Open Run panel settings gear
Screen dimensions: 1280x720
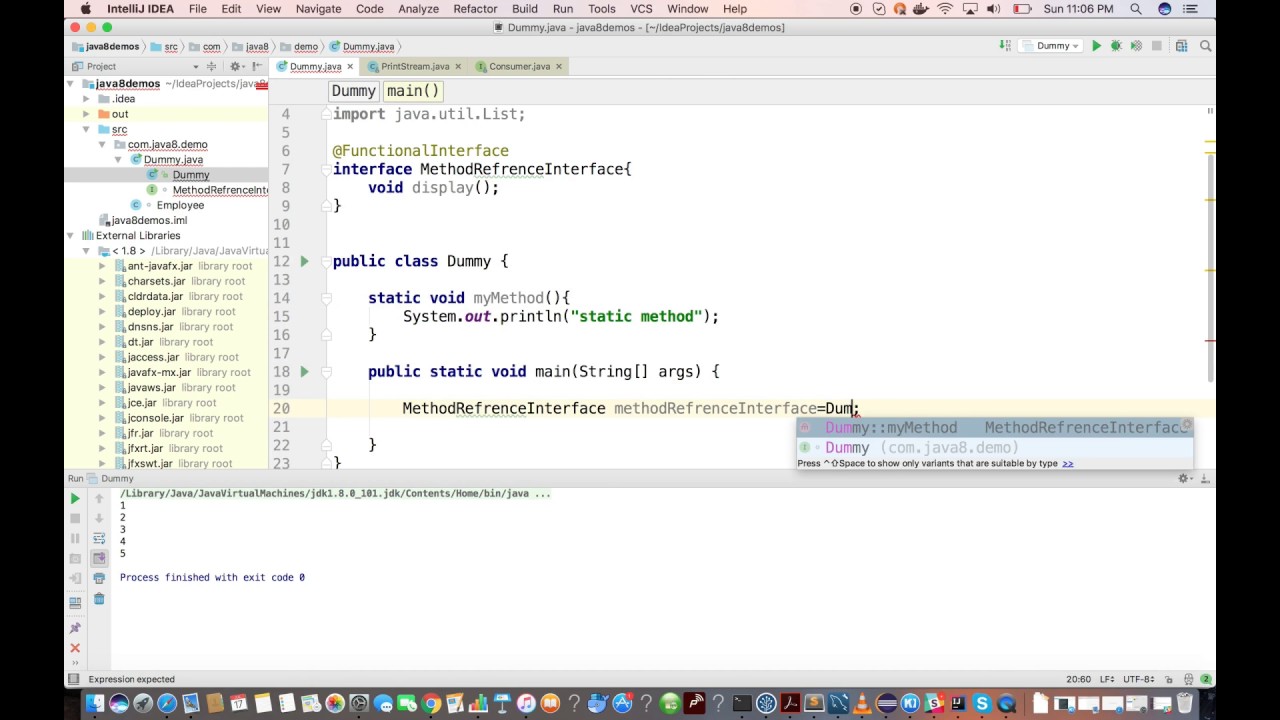[1185, 479]
